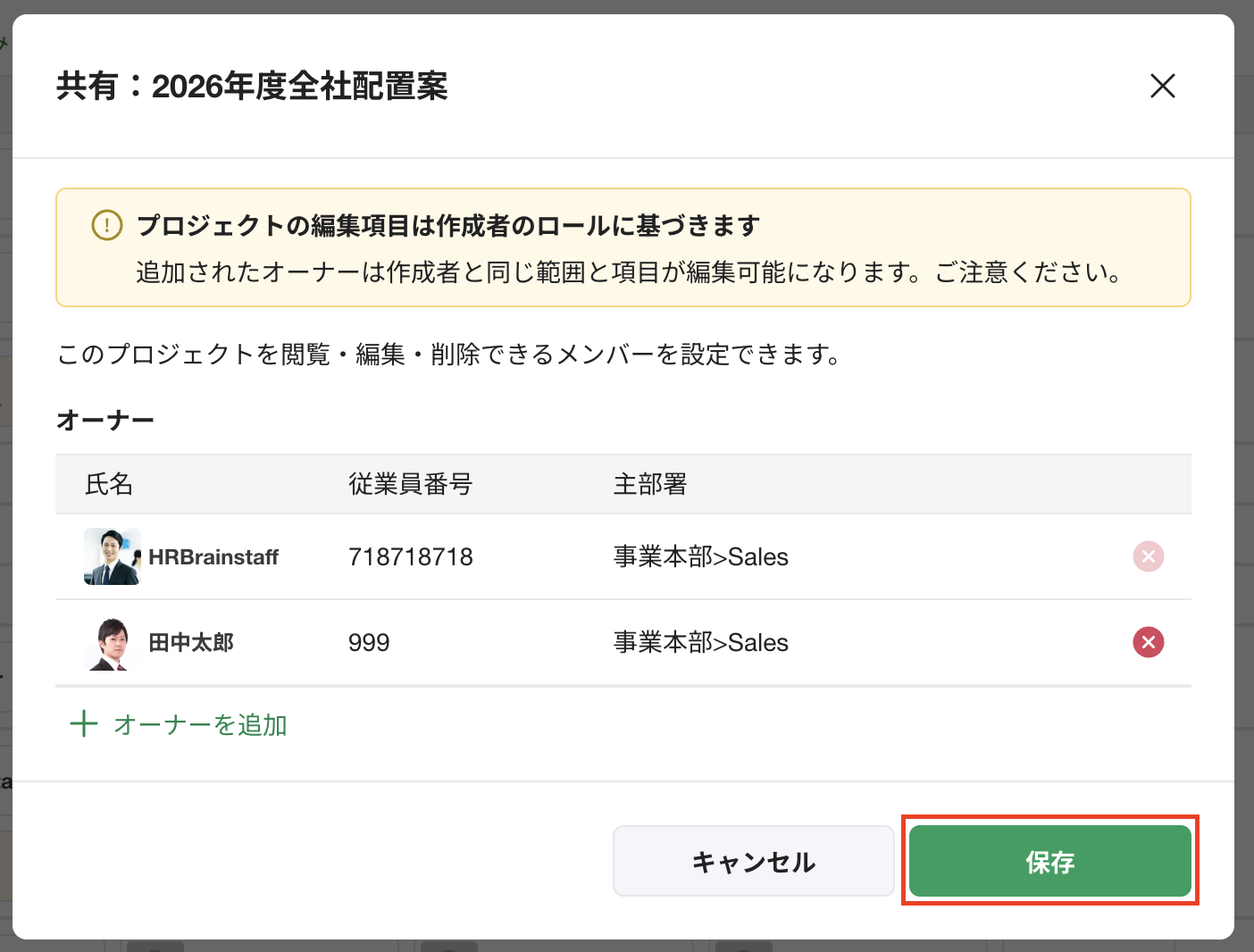Click 事業本部>Sales in the HRBrainstaff row
The height and width of the screenshot is (952, 1254).
[700, 557]
